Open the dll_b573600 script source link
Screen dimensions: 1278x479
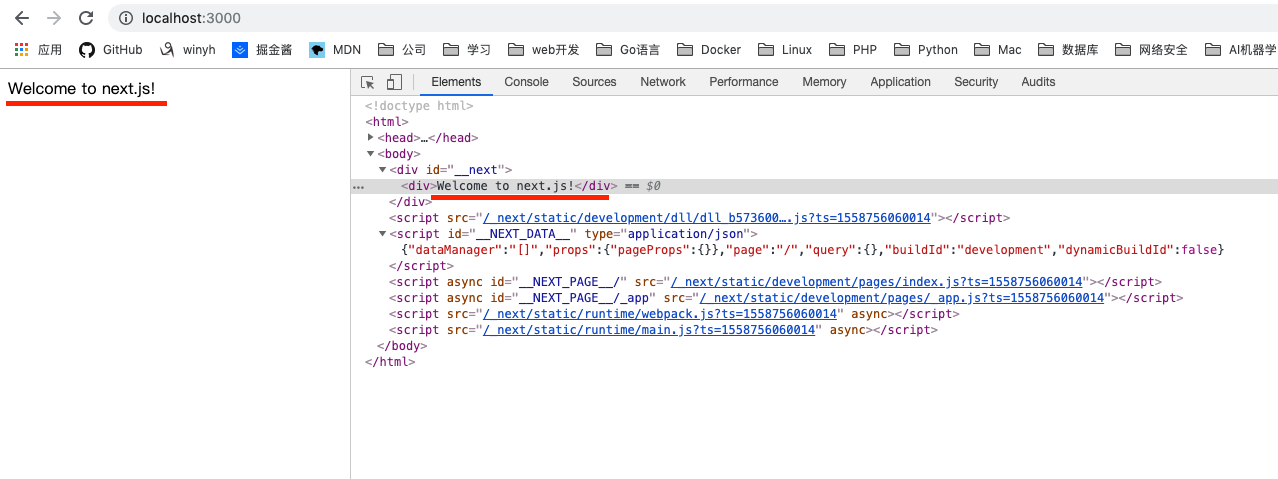point(707,218)
